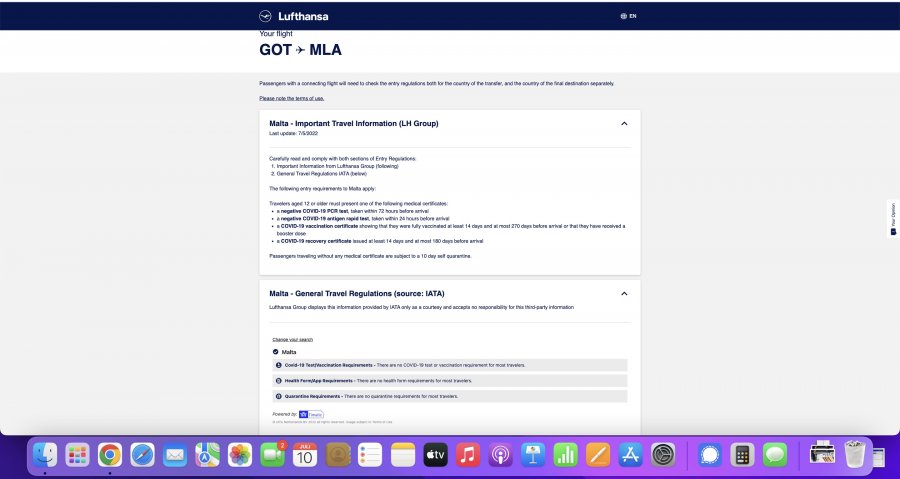The width and height of the screenshot is (900, 479).
Task: Select the EN language menu
Action: pos(632,16)
